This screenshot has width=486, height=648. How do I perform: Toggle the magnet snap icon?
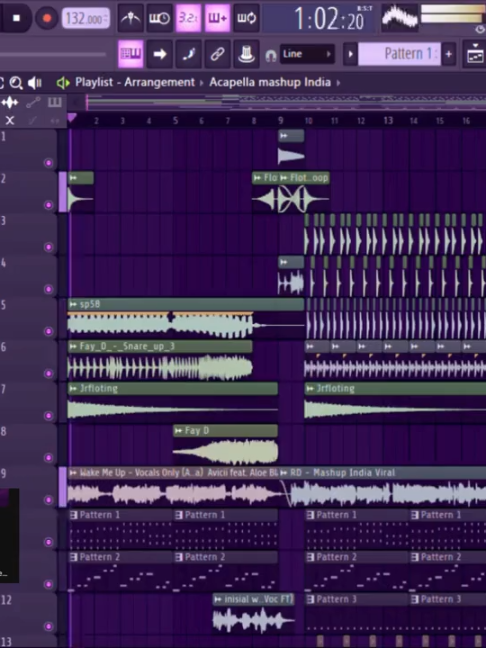[x=271, y=55]
